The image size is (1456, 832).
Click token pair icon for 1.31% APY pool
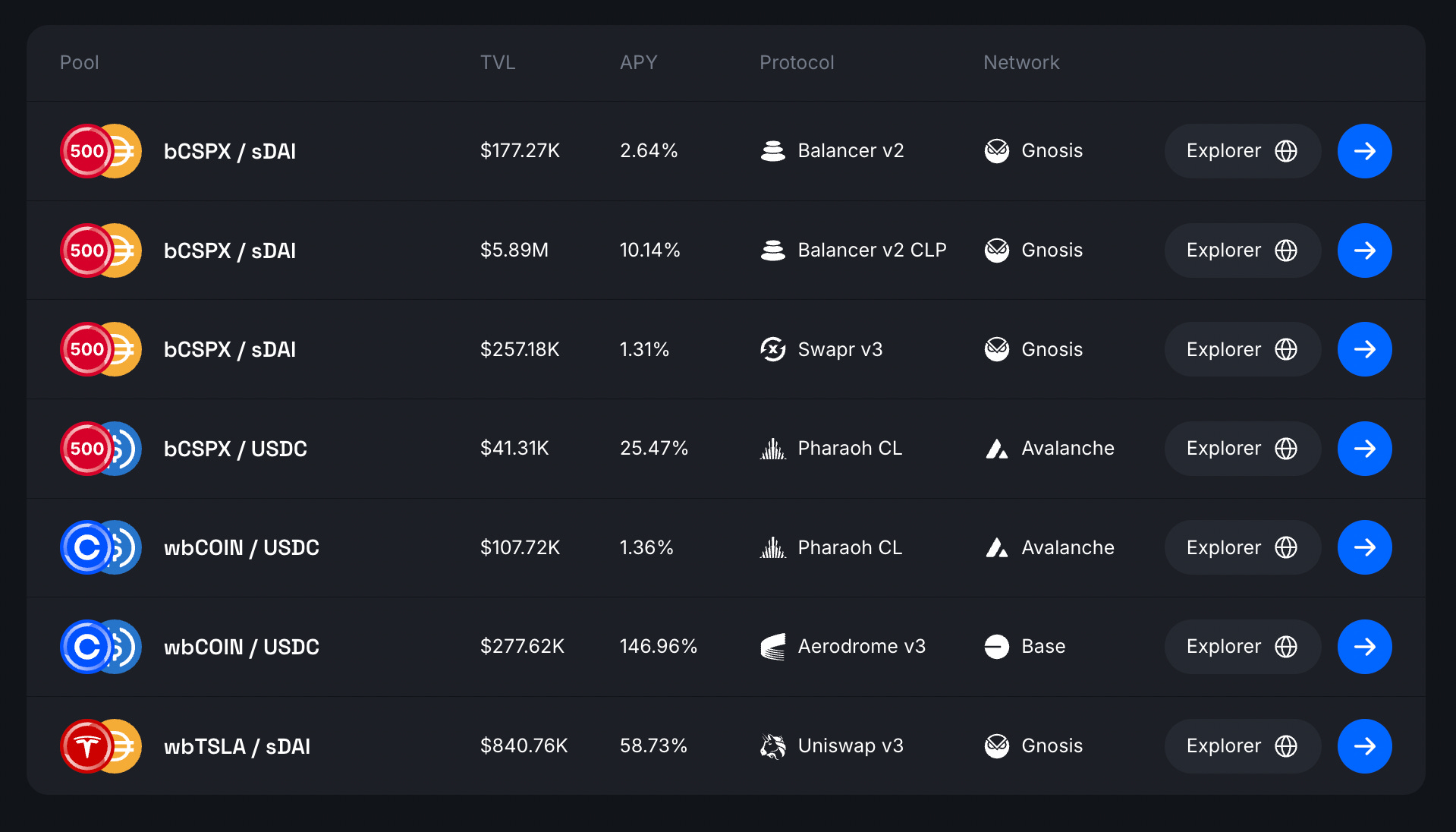(x=101, y=349)
